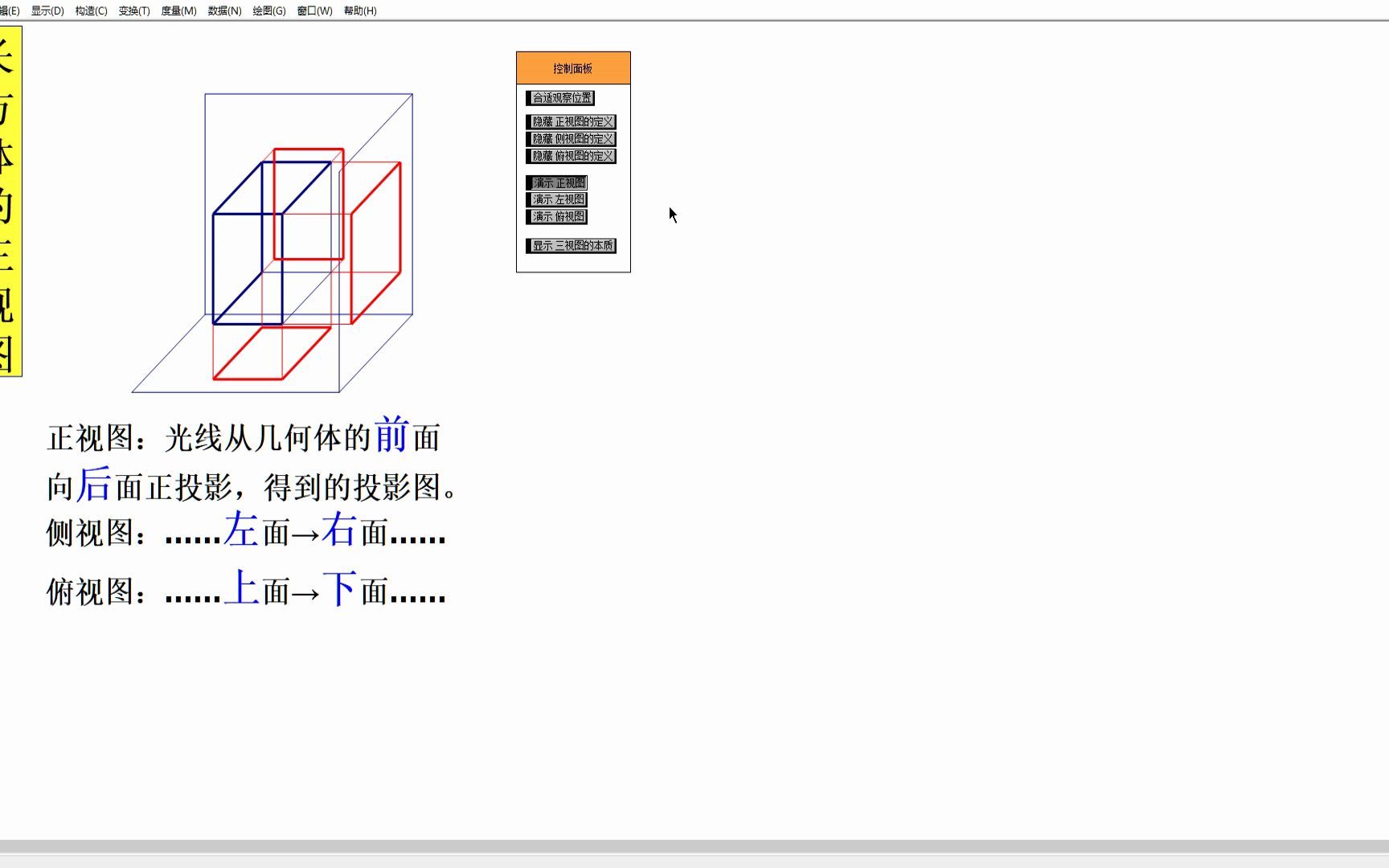Open the 帮助(H) menu
This screenshot has width=1389, height=868.
[361, 11]
